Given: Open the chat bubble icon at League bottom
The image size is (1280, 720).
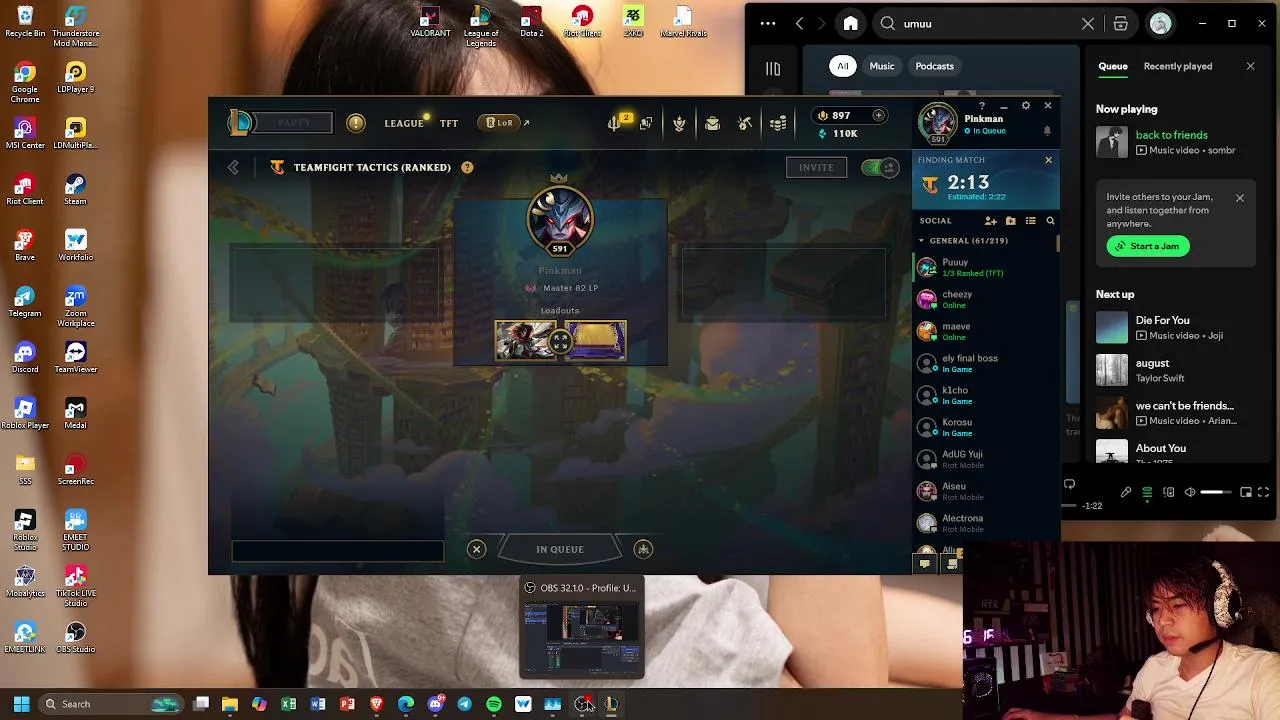Looking at the screenshot, I should coord(924,564).
